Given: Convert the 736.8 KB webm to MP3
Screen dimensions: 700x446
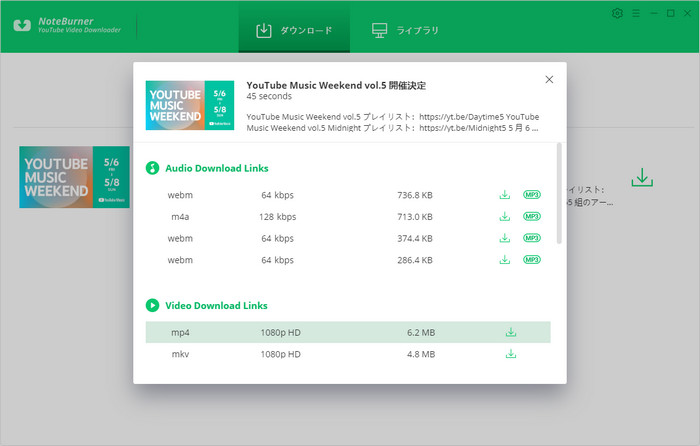Looking at the screenshot, I should pyautogui.click(x=532, y=195).
